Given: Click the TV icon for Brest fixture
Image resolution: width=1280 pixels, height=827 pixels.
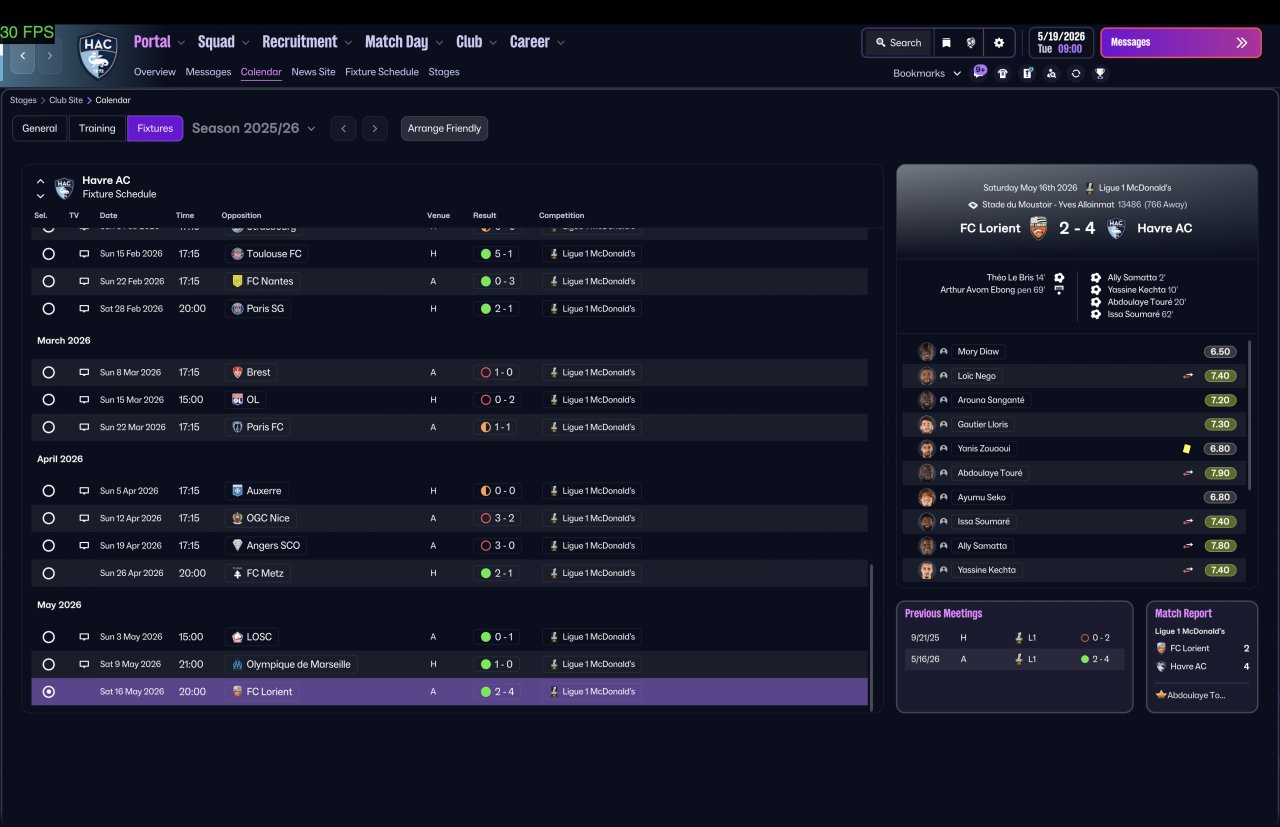Looking at the screenshot, I should [84, 372].
